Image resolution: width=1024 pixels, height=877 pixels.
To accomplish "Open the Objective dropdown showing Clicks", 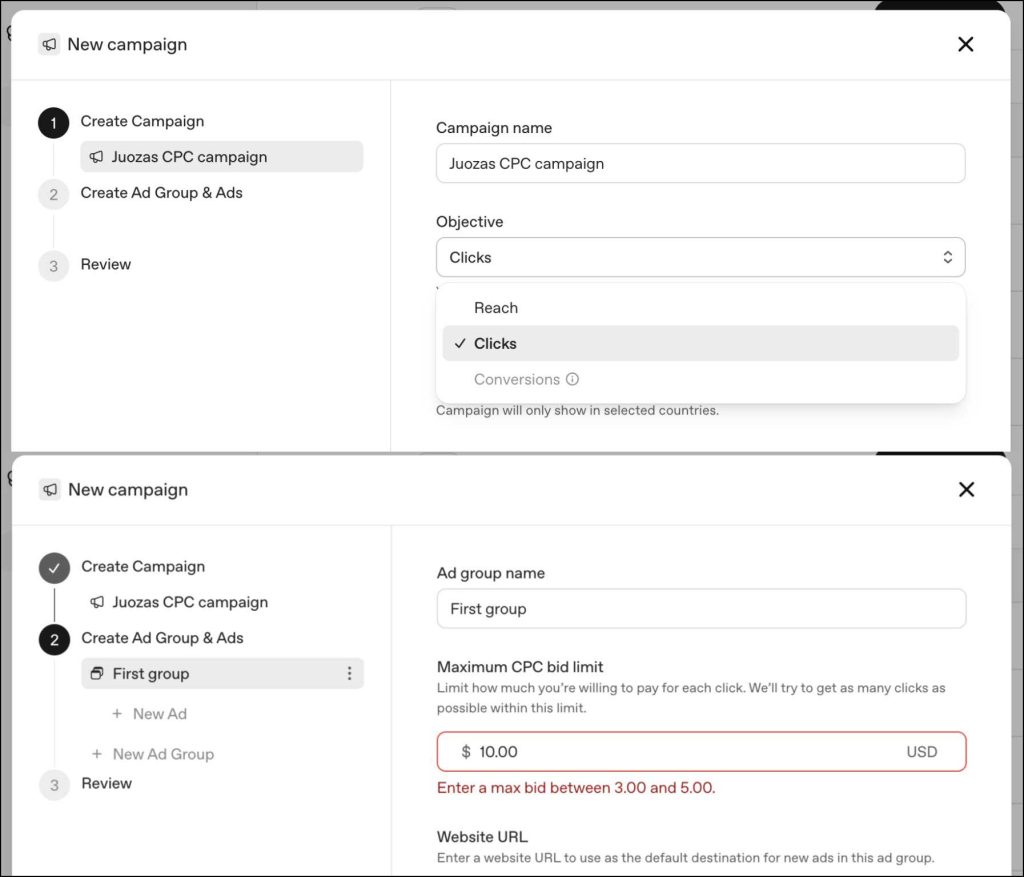I will point(700,257).
